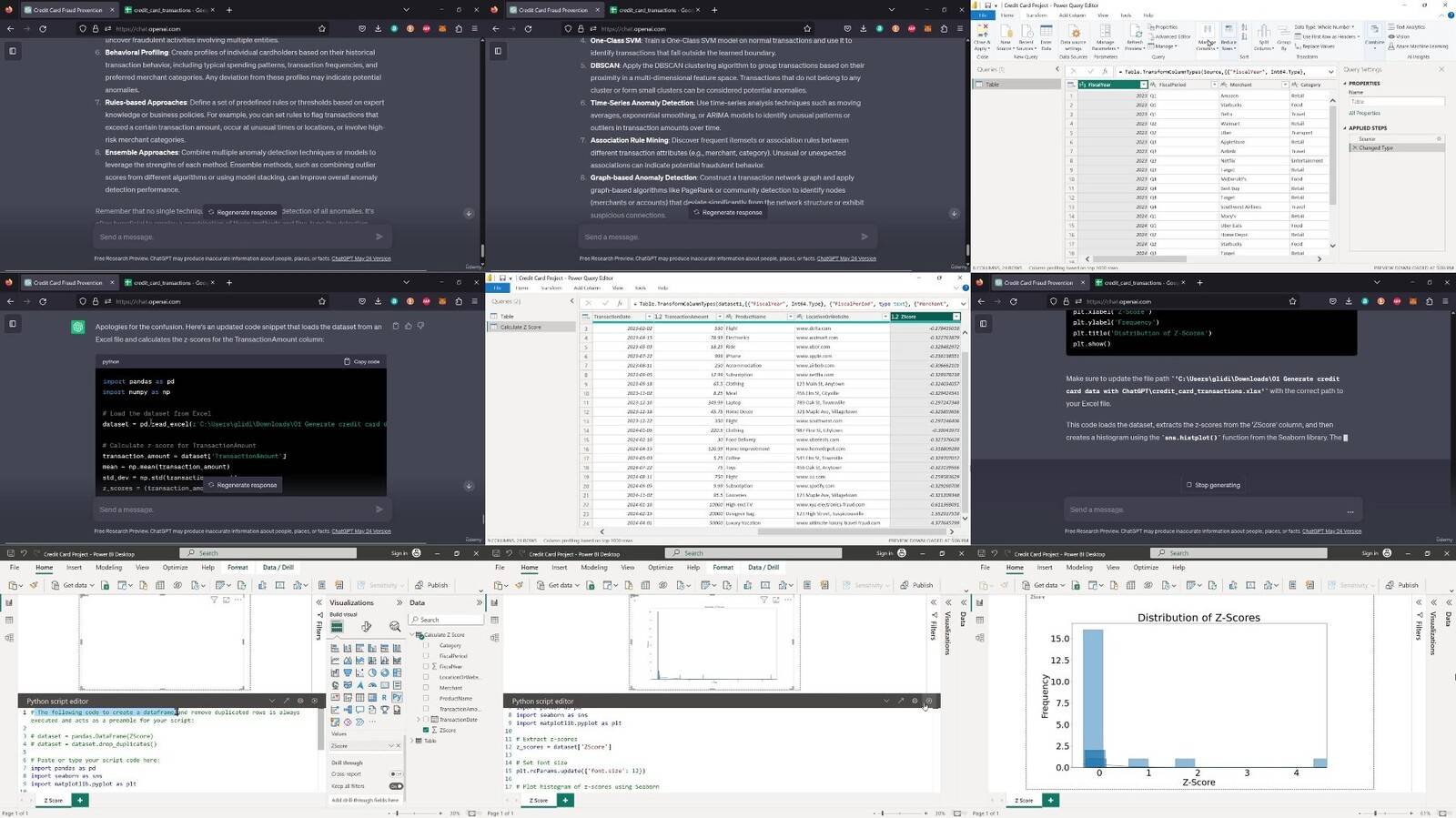
Task: Open Optimize tab in bottom-right Power BI
Action: 1146,567
